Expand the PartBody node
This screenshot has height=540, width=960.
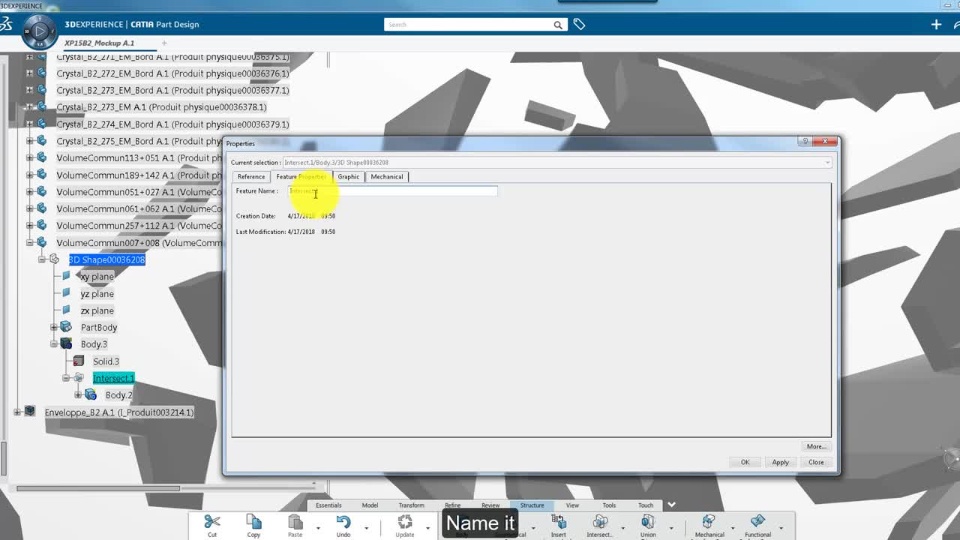click(54, 327)
